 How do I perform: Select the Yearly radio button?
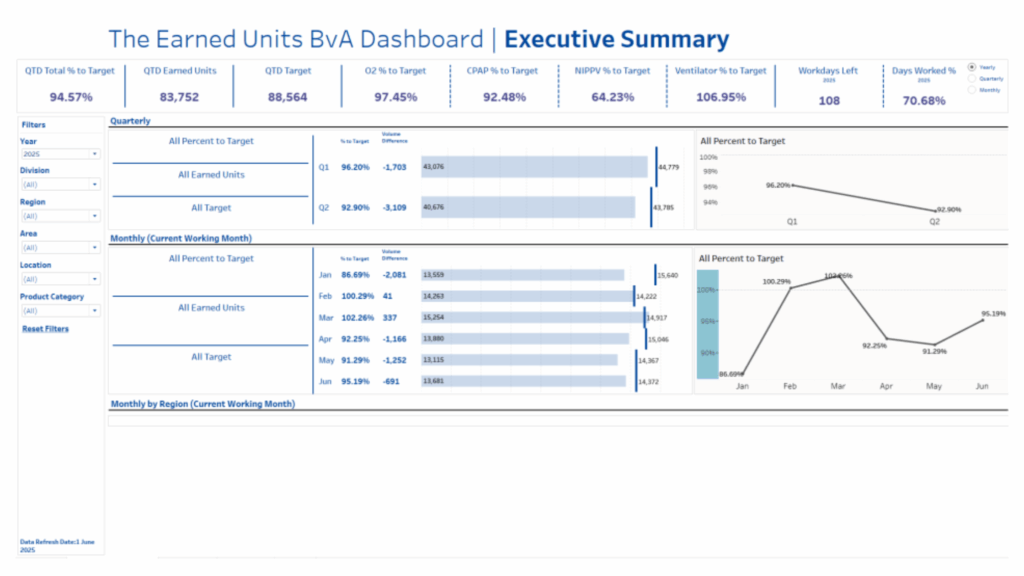coord(972,67)
